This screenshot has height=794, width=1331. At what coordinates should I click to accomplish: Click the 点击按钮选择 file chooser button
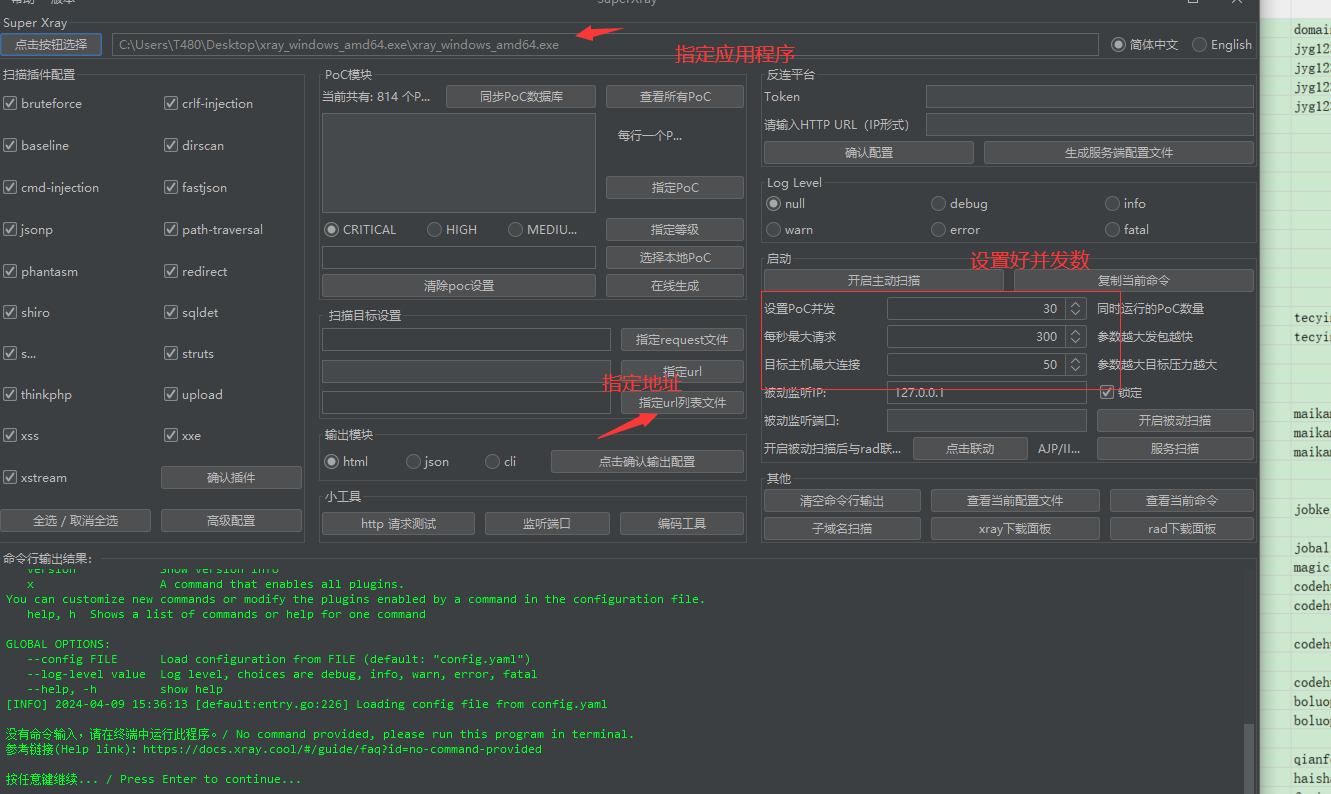click(51, 44)
